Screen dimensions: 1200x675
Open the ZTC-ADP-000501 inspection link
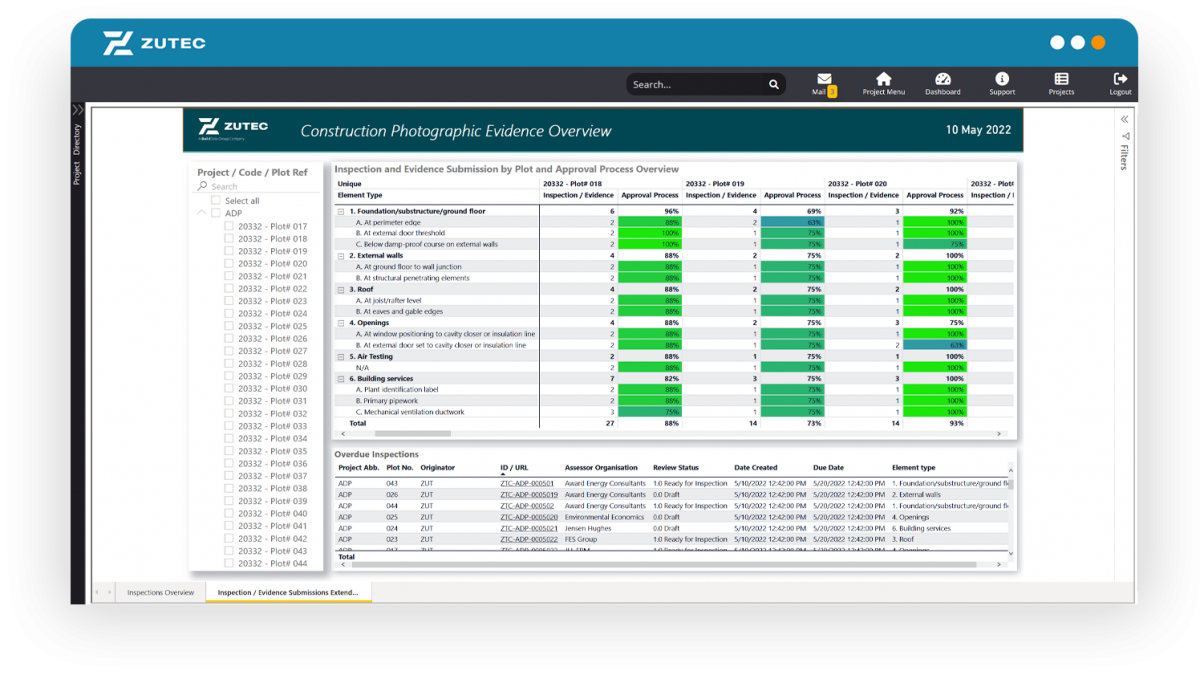click(527, 484)
